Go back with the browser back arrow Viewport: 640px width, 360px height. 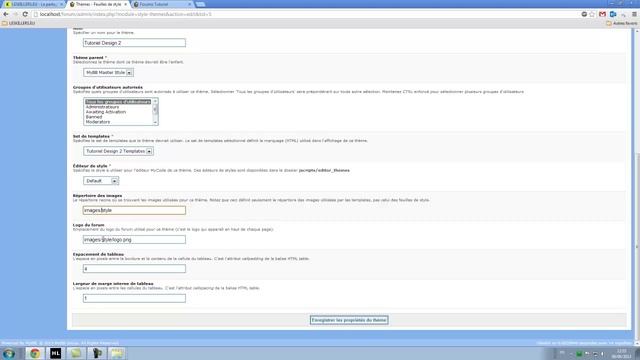pos(6,14)
